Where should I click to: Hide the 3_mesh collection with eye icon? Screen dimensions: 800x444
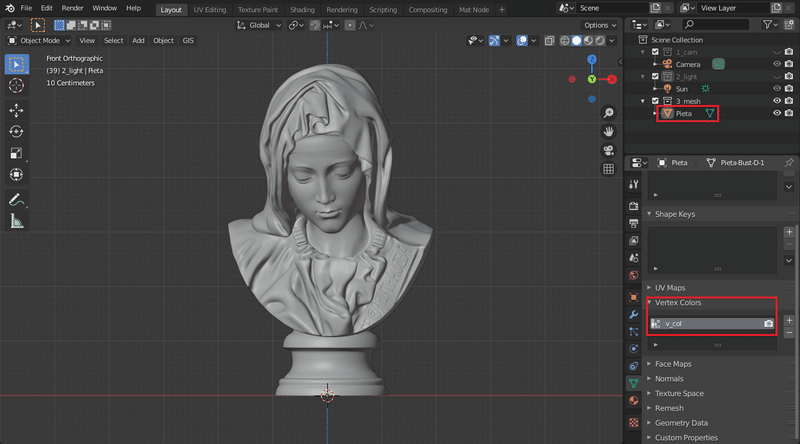pyautogui.click(x=777, y=101)
